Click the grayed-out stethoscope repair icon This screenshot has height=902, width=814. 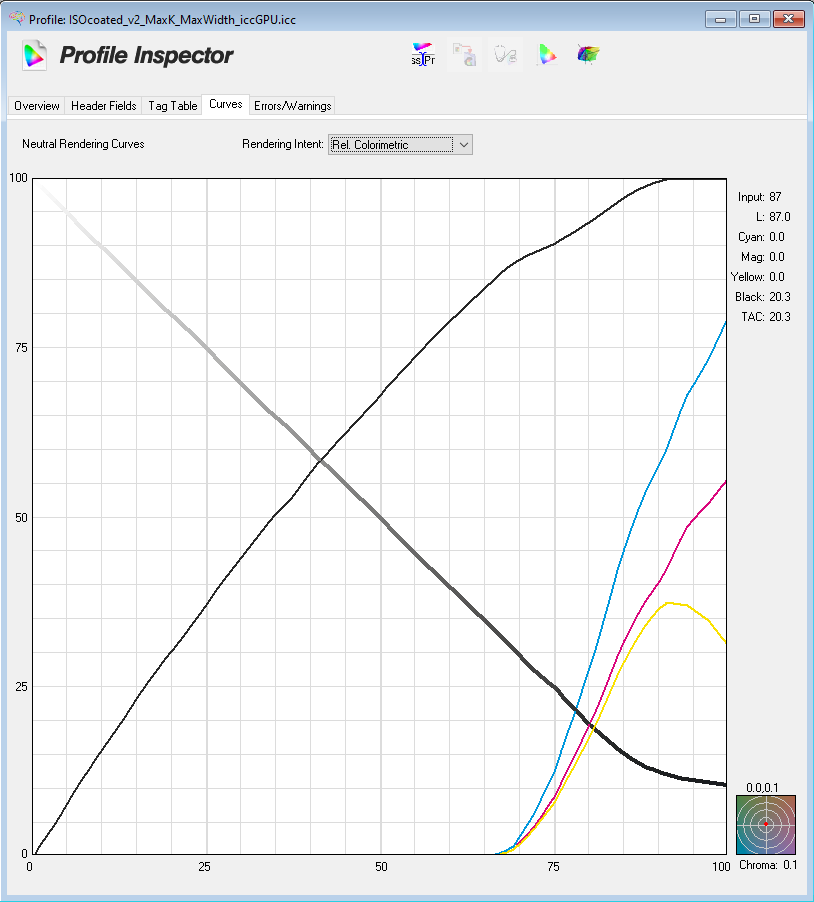click(505, 55)
